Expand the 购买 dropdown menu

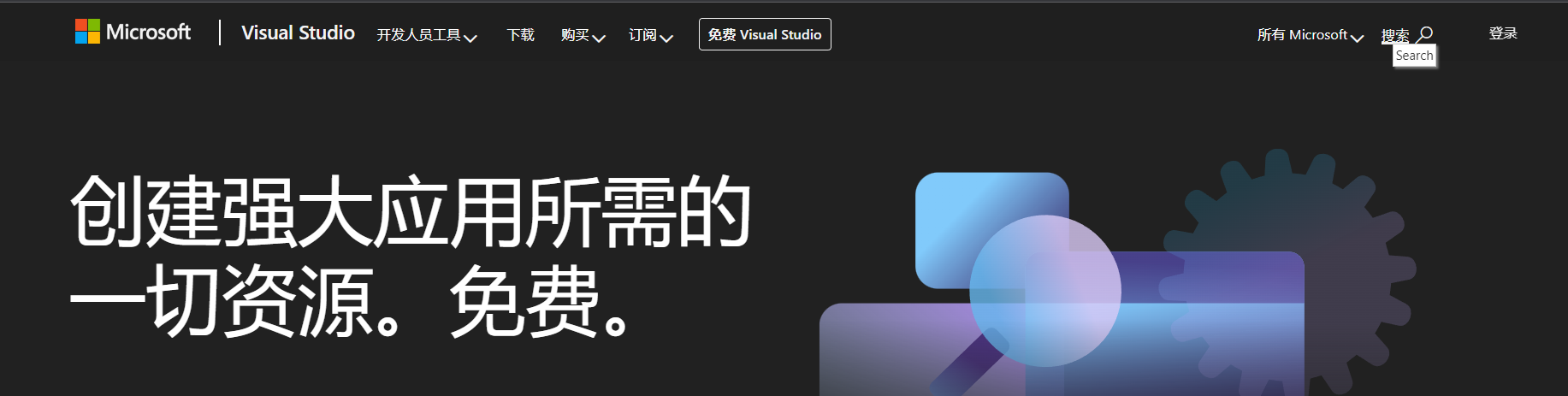point(583,35)
